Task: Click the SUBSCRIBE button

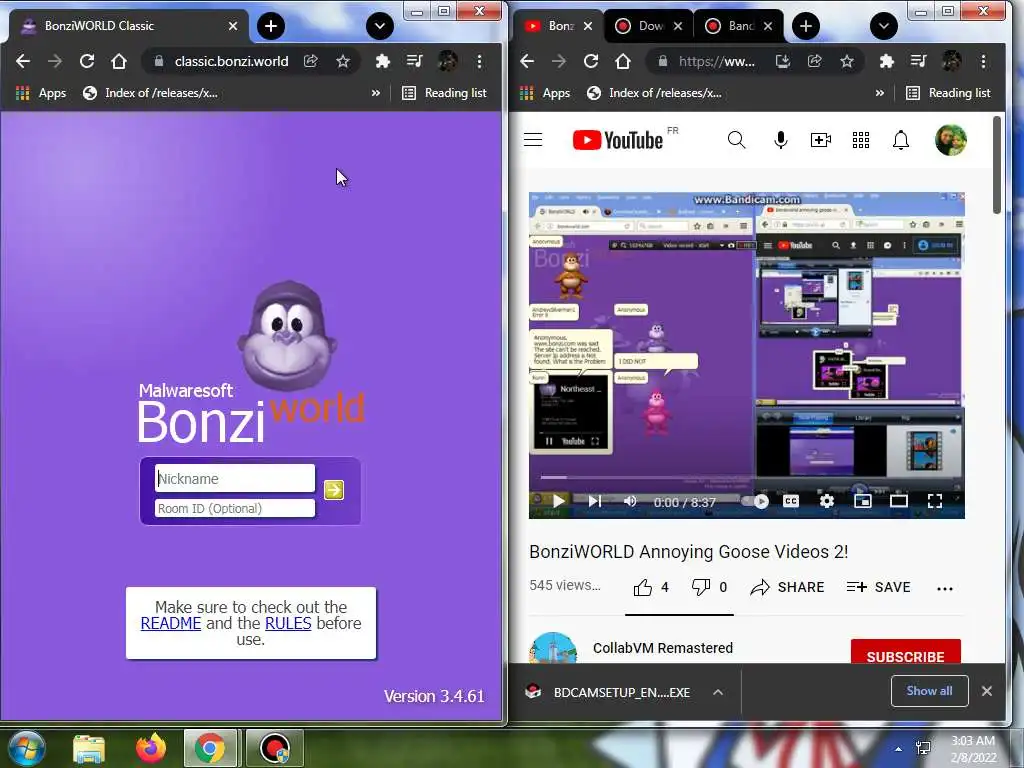Action: (905, 652)
